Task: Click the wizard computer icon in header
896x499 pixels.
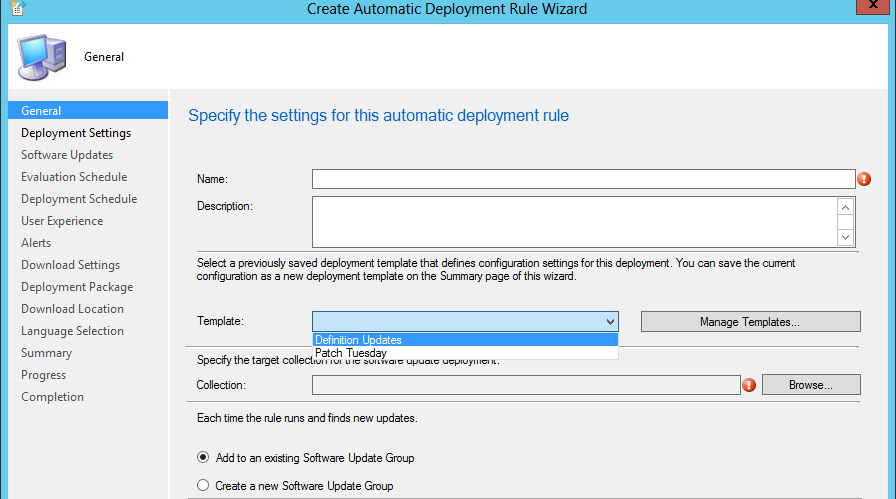Action: [41, 57]
